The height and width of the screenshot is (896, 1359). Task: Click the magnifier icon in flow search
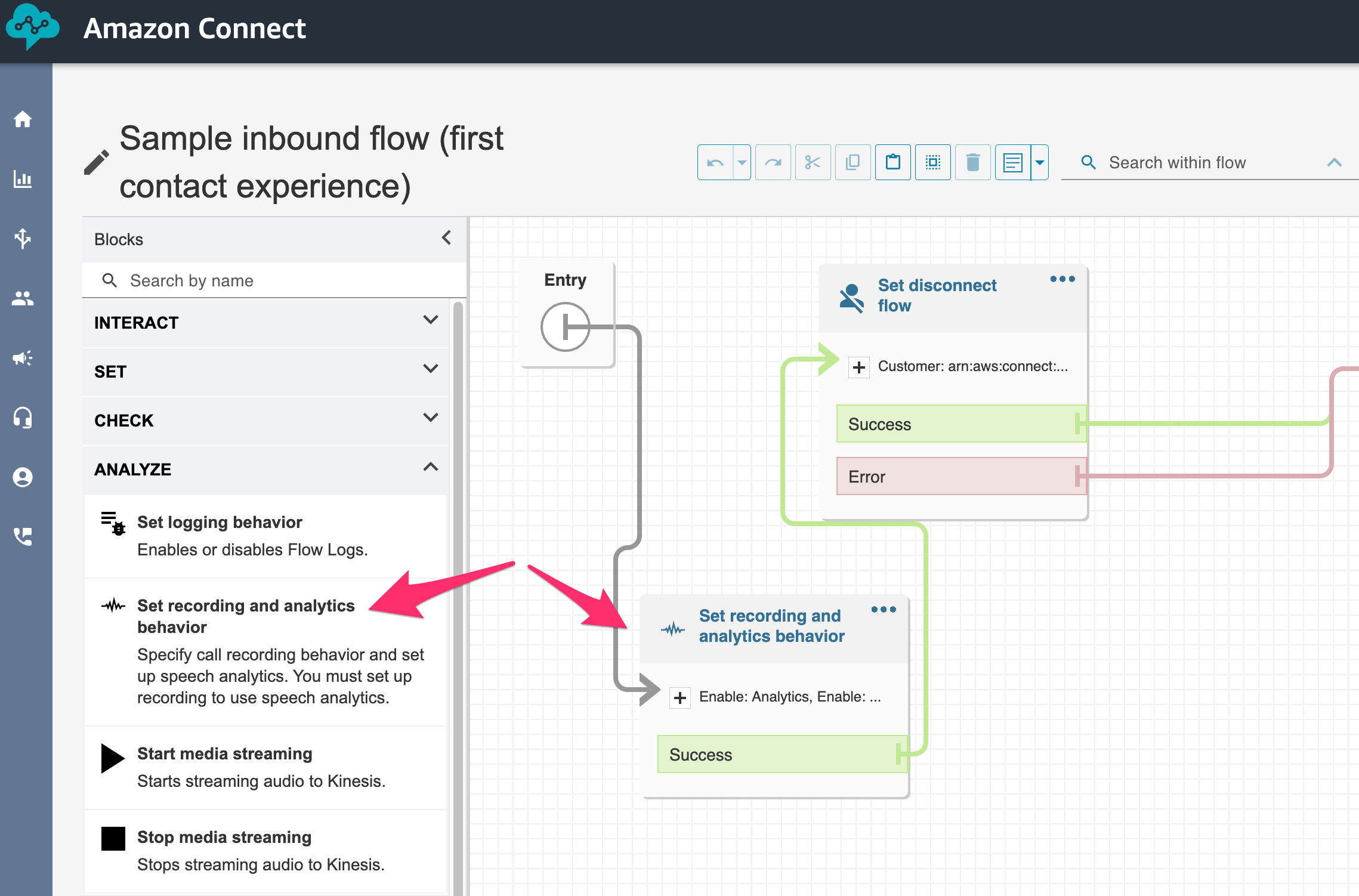coord(1088,162)
